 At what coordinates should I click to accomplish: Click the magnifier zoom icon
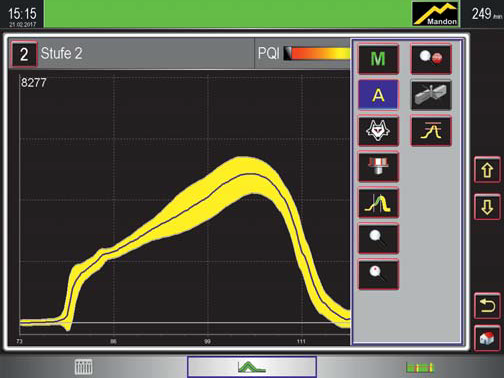pos(378,239)
